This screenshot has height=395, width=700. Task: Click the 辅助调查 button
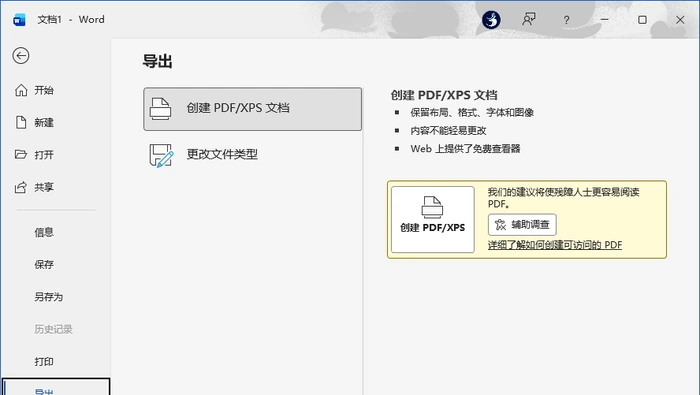click(522, 225)
